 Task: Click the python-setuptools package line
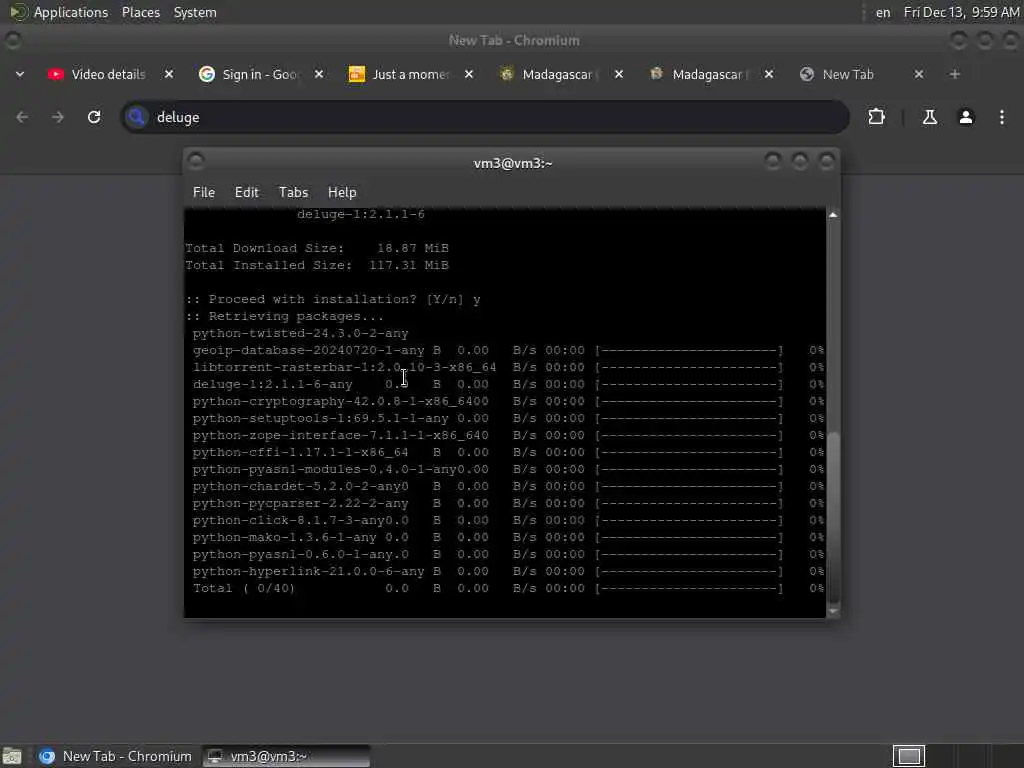point(507,418)
